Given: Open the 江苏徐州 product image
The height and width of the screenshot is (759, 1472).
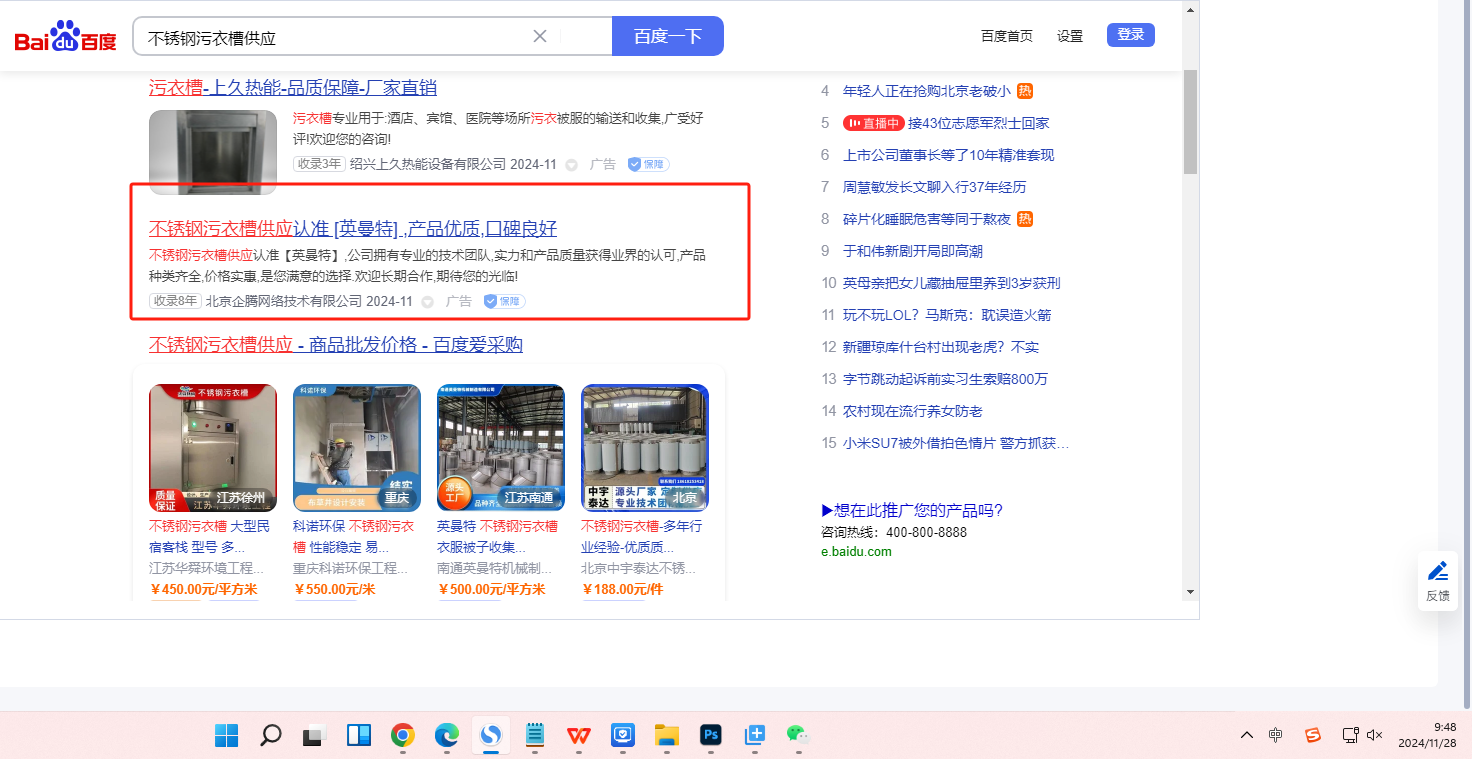Looking at the screenshot, I should [213, 448].
